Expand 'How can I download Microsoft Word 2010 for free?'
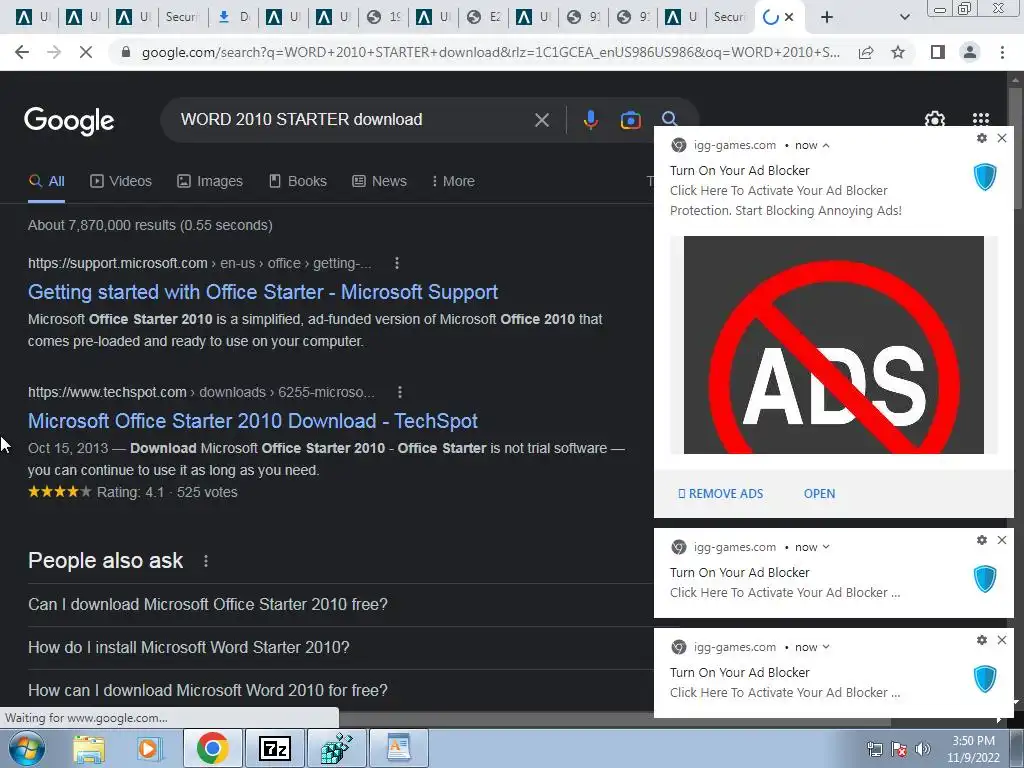 click(x=340, y=690)
